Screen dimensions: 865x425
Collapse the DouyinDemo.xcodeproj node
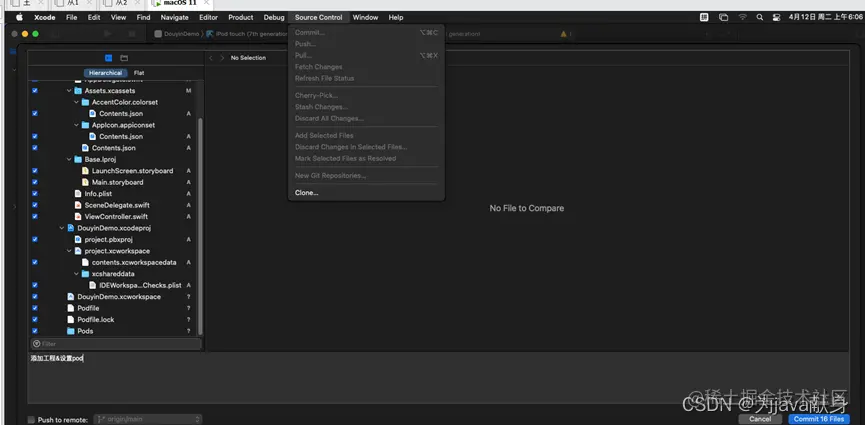(62, 228)
